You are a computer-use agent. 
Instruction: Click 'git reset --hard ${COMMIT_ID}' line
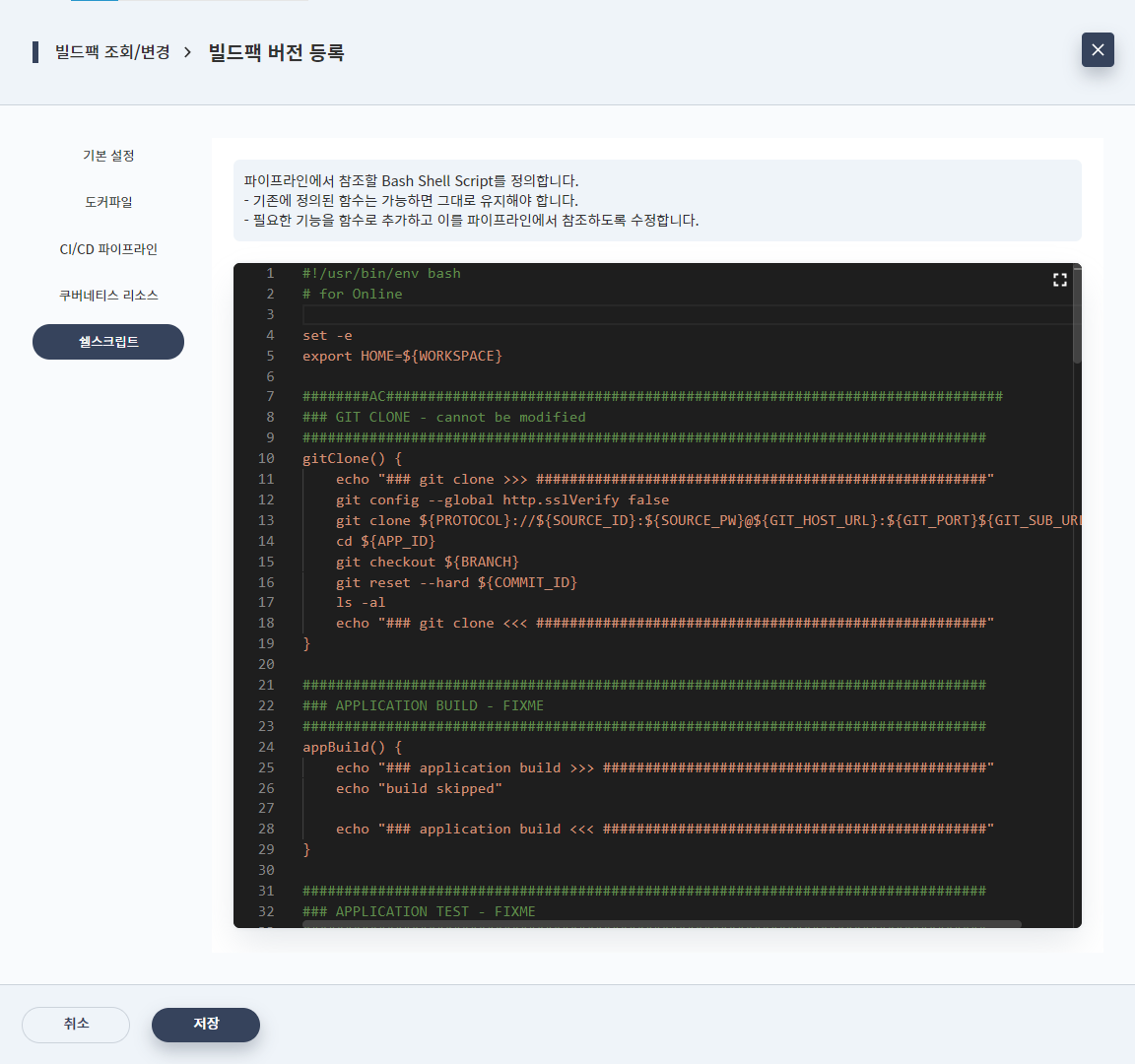[457, 582]
